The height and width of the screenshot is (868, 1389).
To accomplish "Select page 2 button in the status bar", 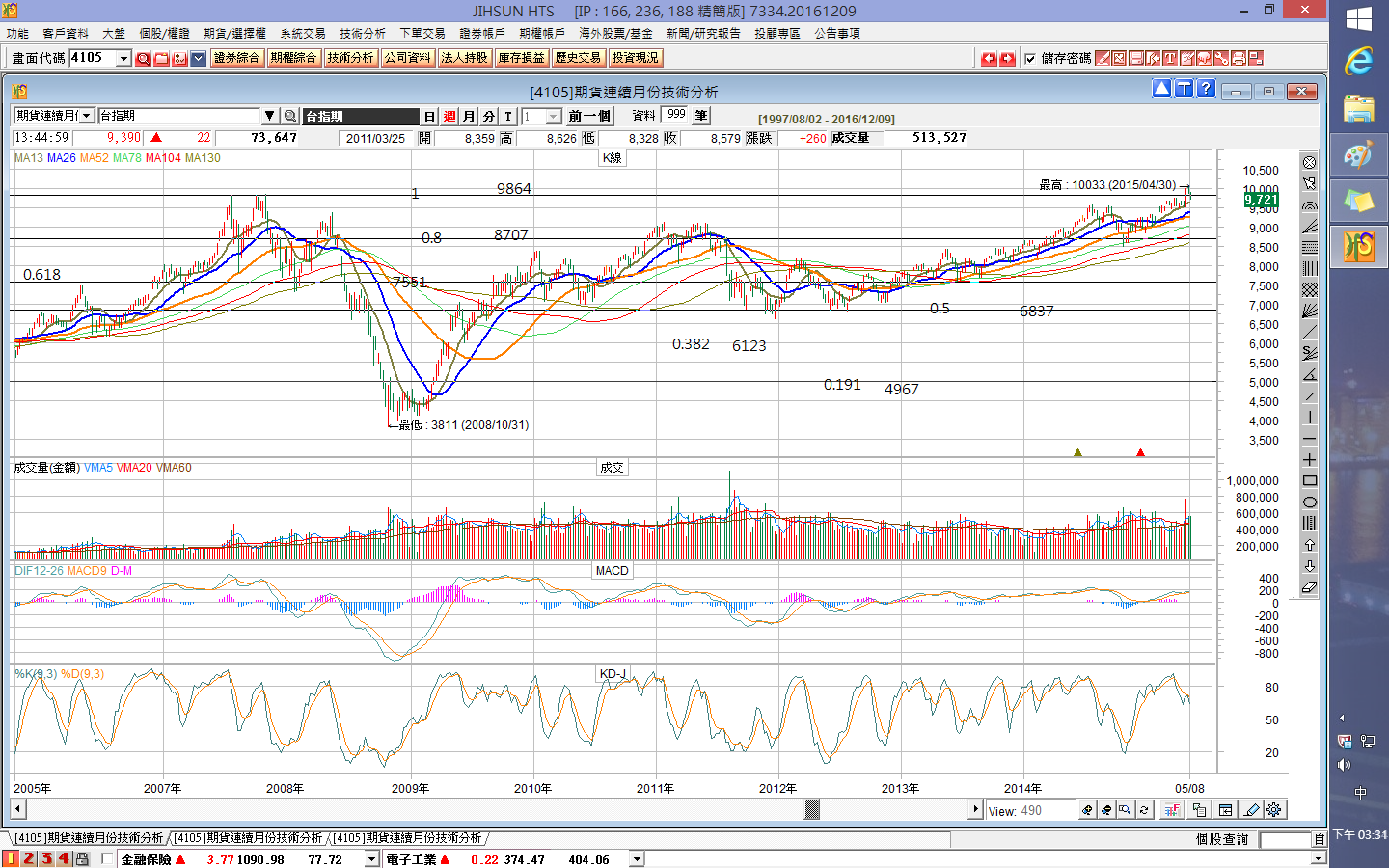I will [x=29, y=858].
